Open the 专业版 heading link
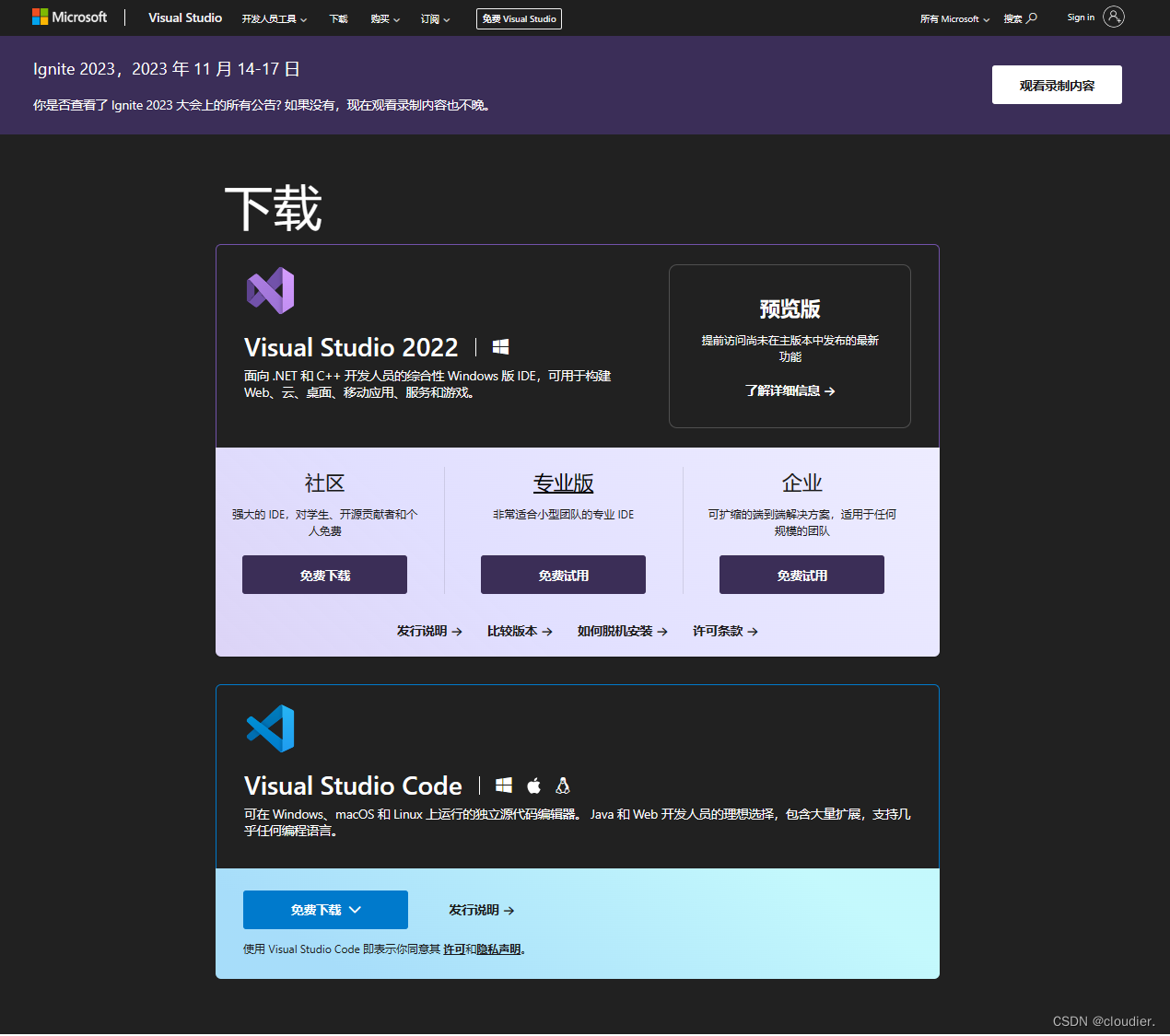1170x1036 pixels. (563, 483)
